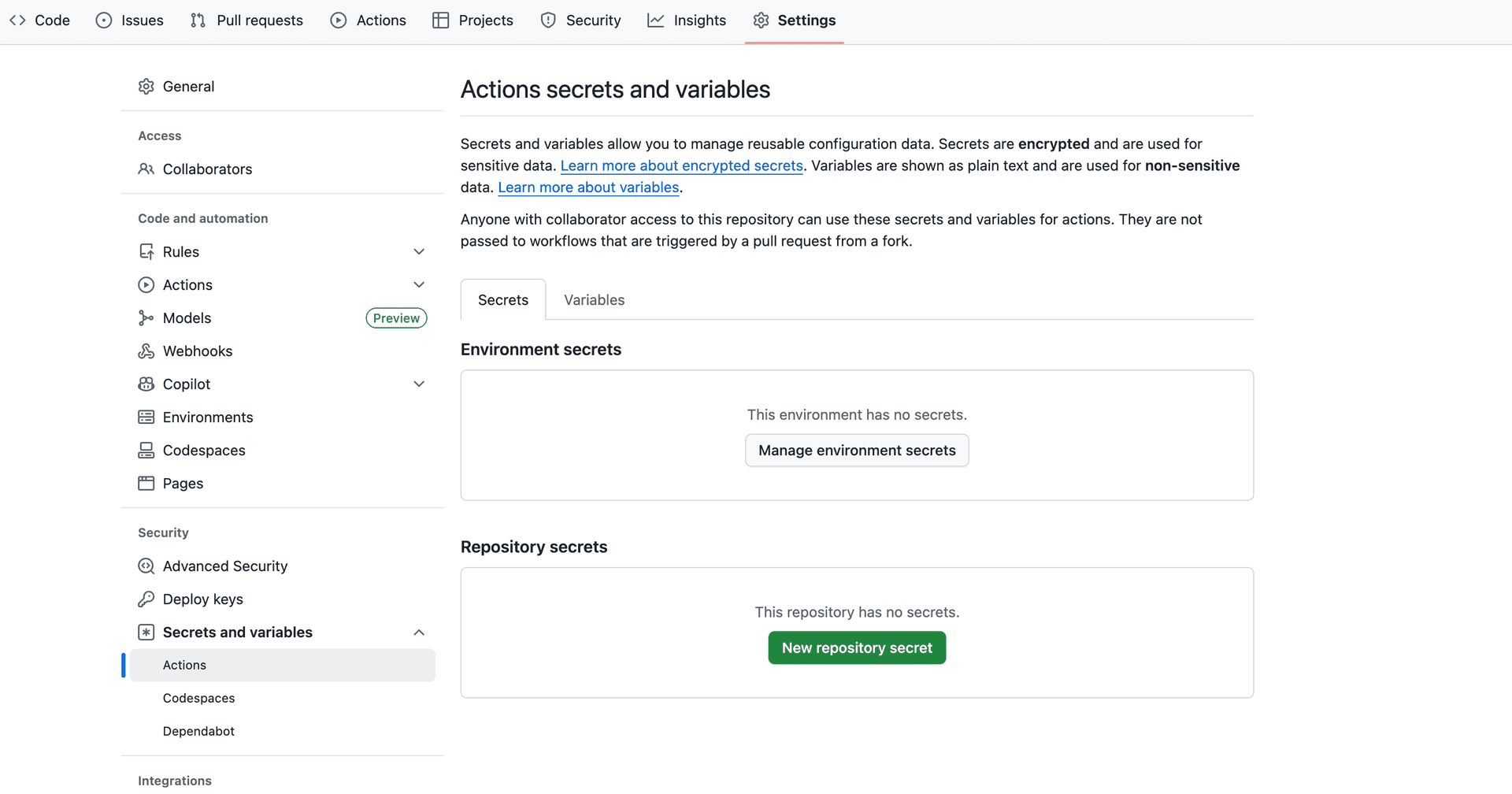Open Learn more about encrypted secrets link
1512x794 pixels.
pyautogui.click(x=681, y=165)
